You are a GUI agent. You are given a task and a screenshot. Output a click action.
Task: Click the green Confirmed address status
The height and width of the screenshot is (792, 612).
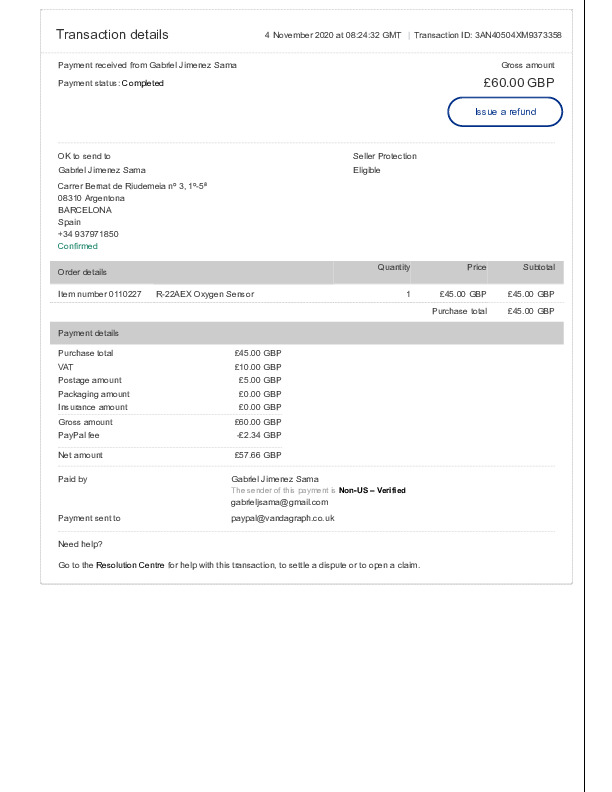[x=78, y=246]
